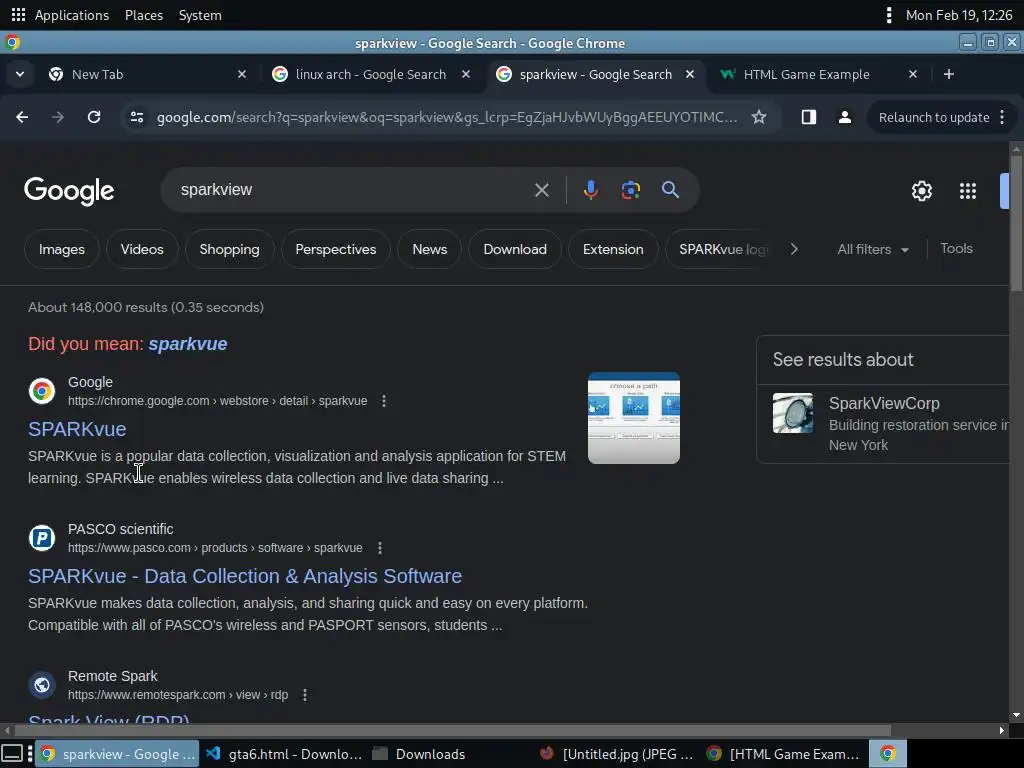1024x768 pixels.
Task: Click the PASCO scientific site favicon
Action: pos(42,537)
